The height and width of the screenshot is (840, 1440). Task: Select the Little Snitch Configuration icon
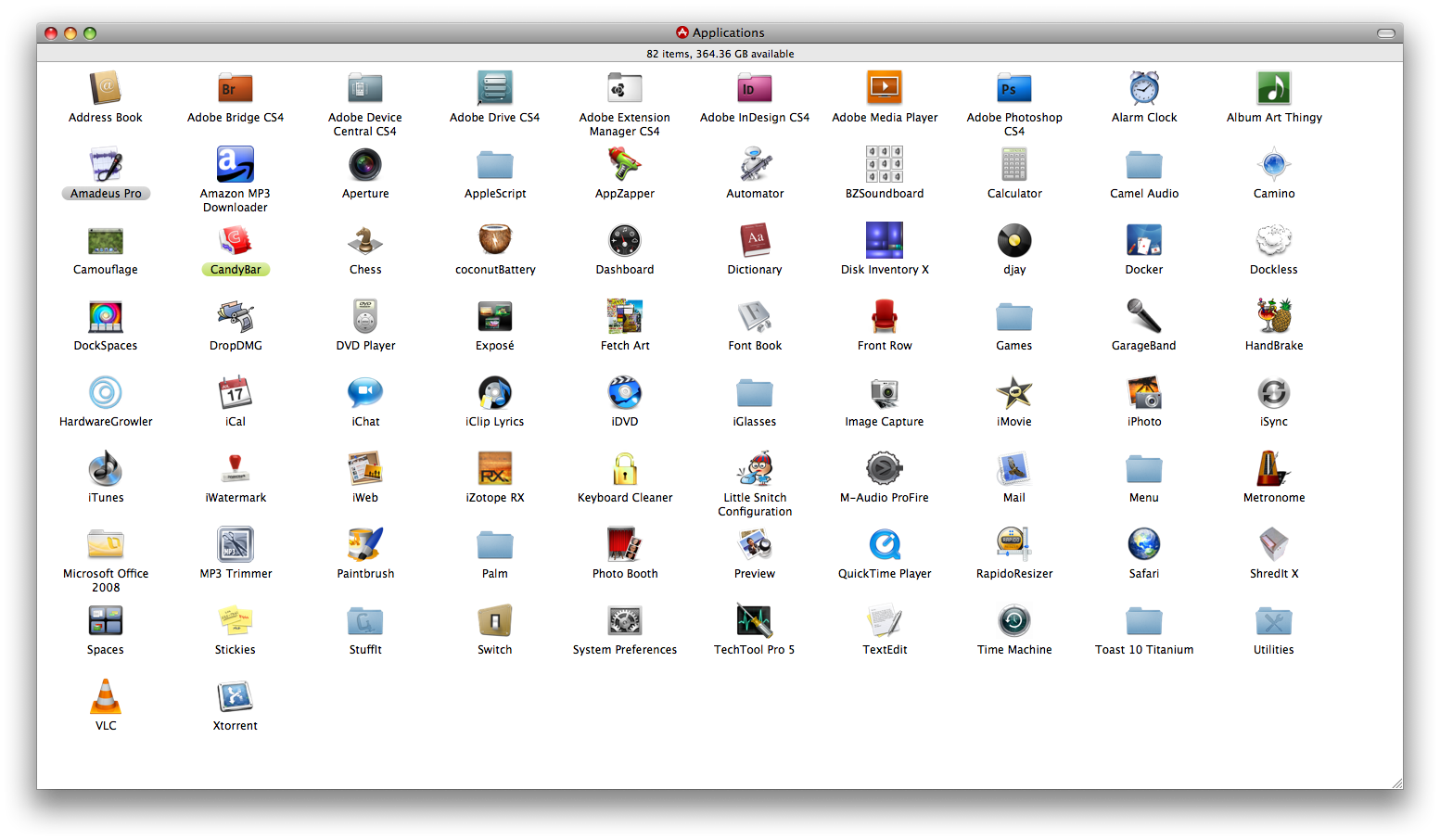tap(755, 468)
